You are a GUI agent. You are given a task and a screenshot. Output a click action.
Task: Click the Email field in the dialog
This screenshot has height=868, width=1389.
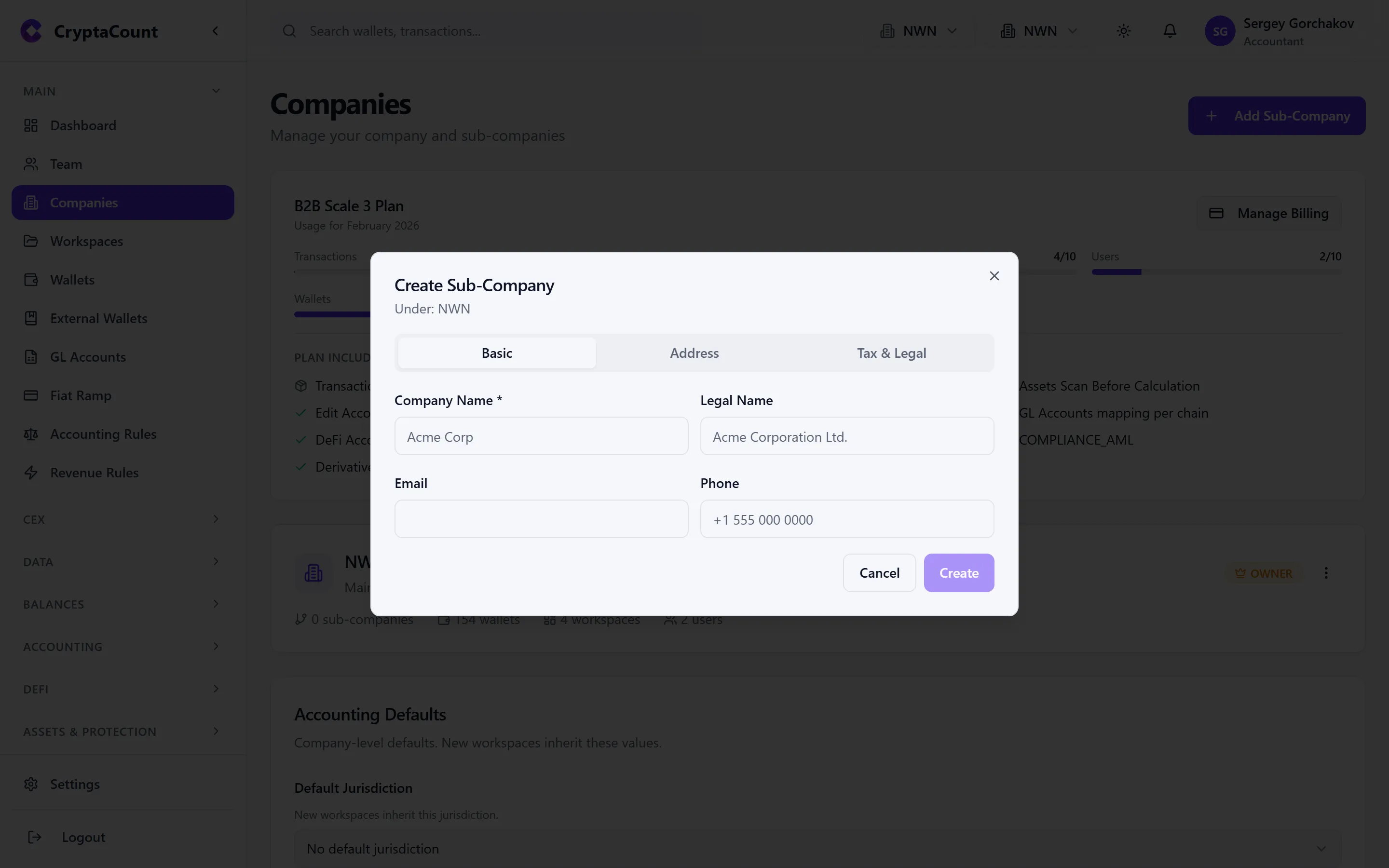[541, 518]
